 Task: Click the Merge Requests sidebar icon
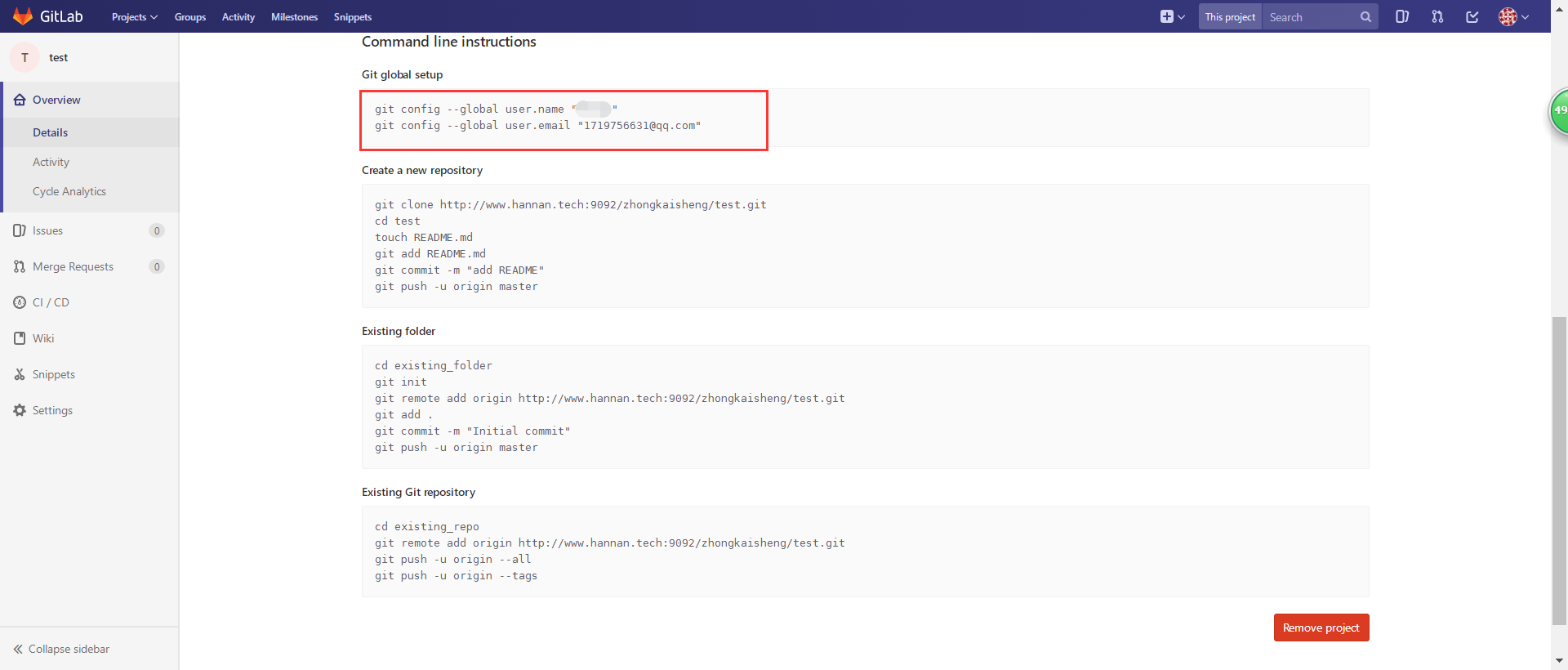[x=20, y=266]
